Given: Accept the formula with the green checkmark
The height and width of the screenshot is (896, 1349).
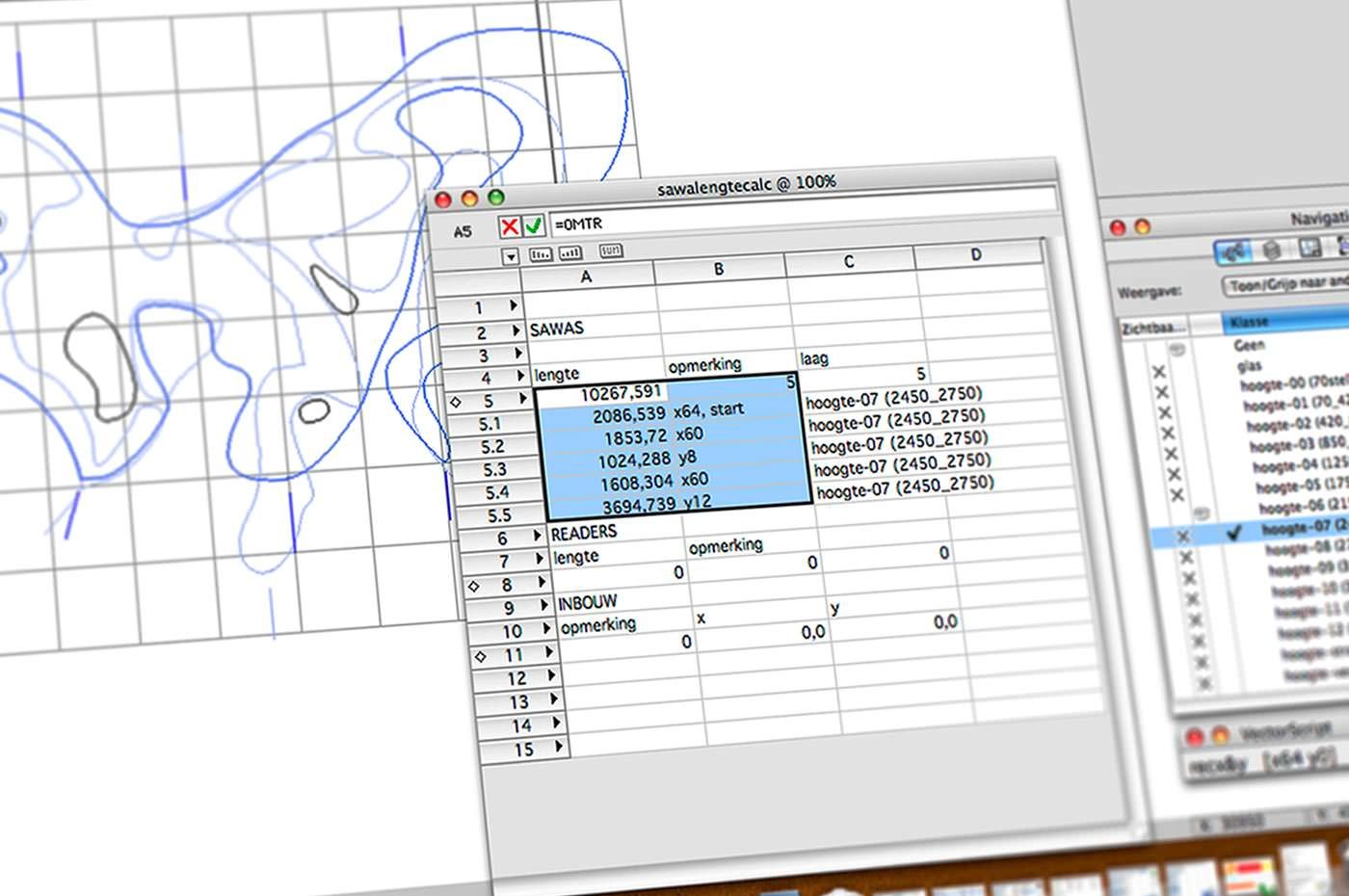Looking at the screenshot, I should pyautogui.click(x=533, y=225).
